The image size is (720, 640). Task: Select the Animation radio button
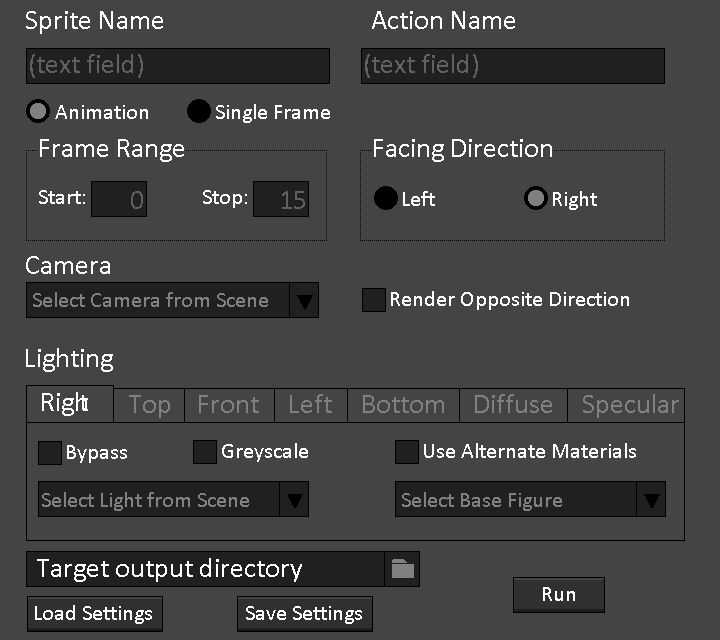pyautogui.click(x=38, y=112)
